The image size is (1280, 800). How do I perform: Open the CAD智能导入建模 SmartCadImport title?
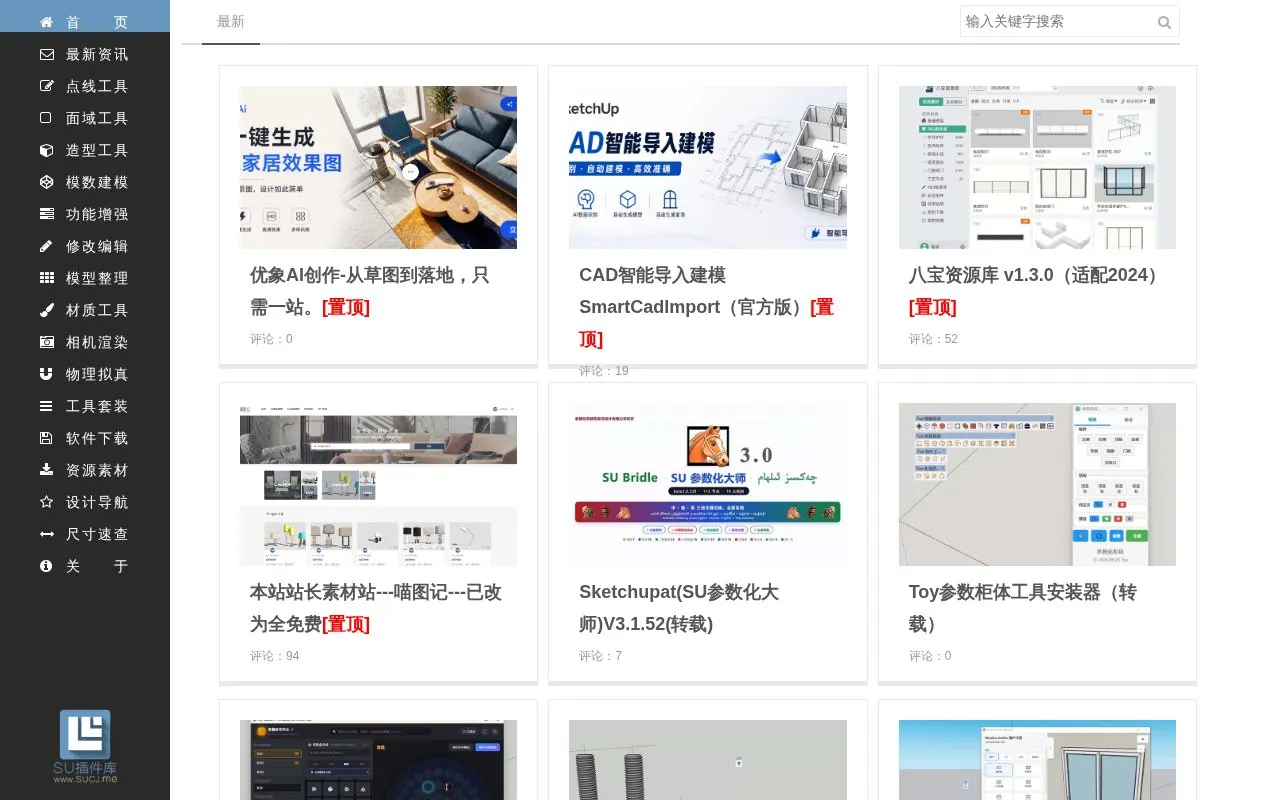(x=706, y=307)
